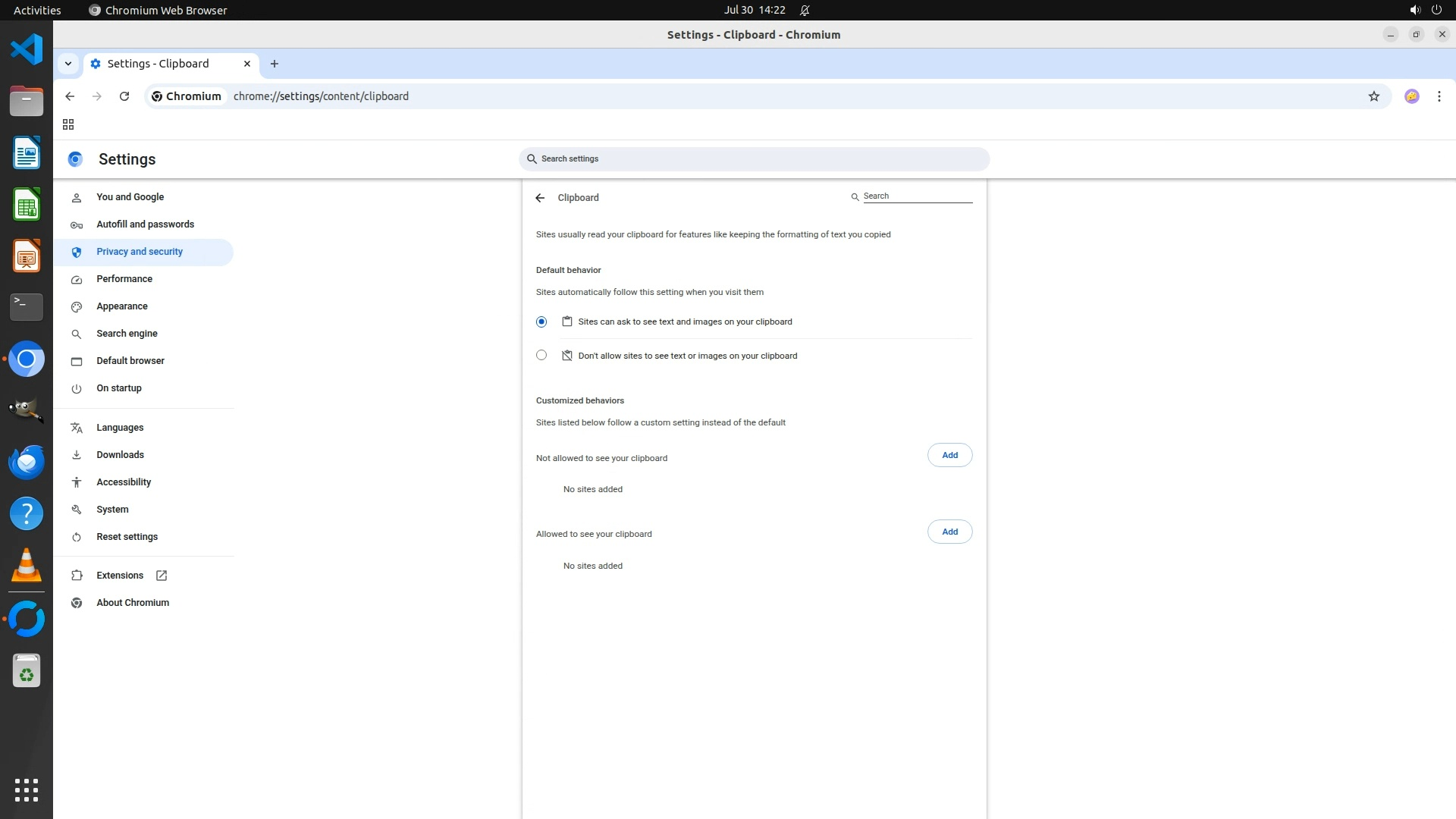
Task: Open the three-dot Chromium menu
Action: pyautogui.click(x=1439, y=96)
